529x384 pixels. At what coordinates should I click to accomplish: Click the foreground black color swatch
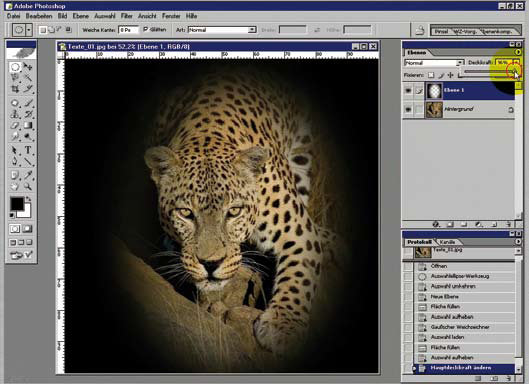click(16, 203)
